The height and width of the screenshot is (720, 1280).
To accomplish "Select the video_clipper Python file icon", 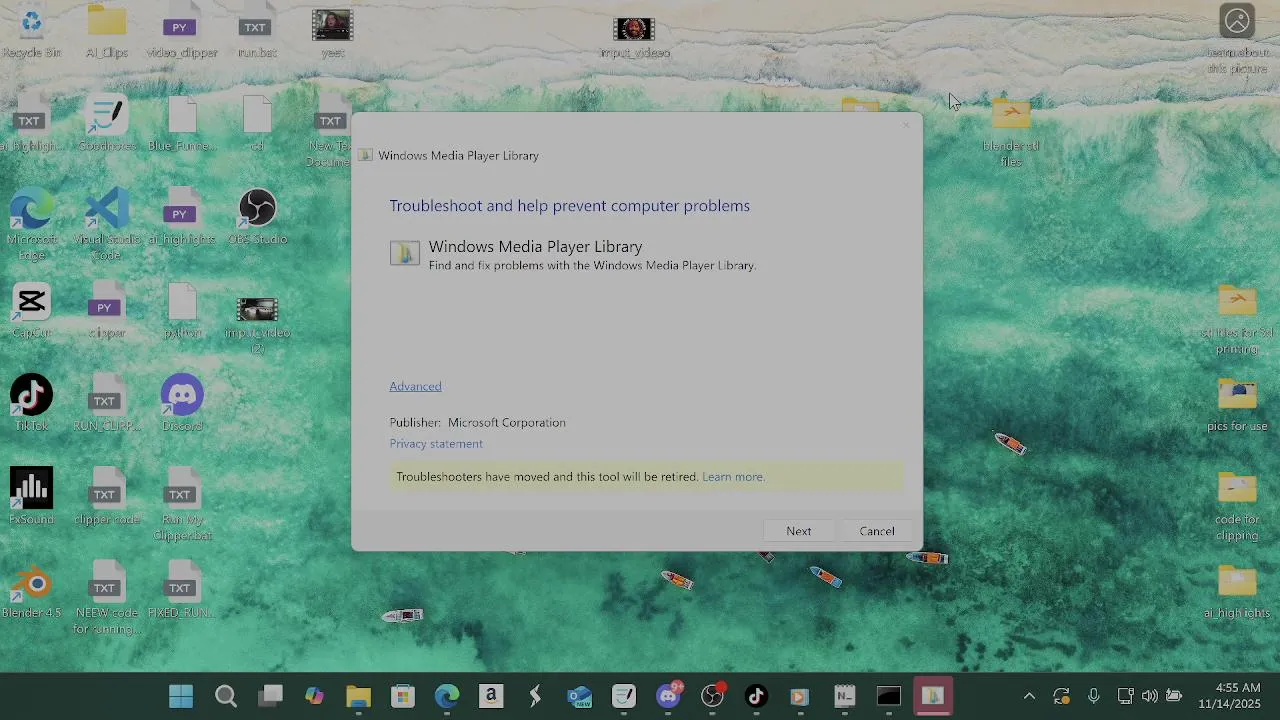I will click(x=181, y=32).
